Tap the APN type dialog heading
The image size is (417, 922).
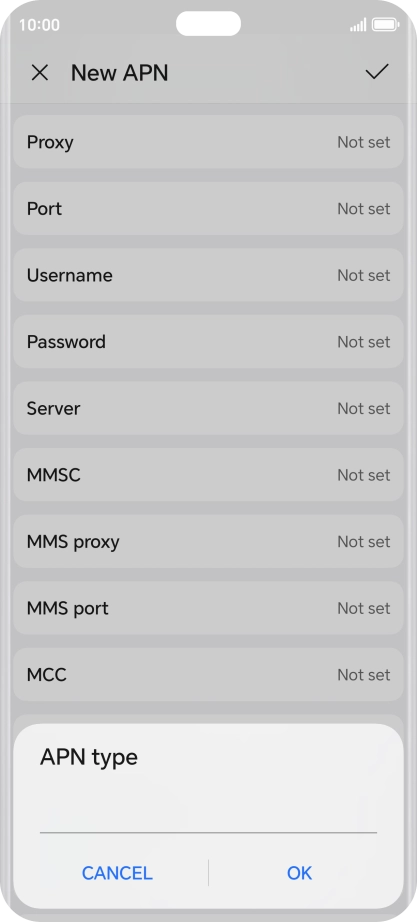click(x=89, y=757)
